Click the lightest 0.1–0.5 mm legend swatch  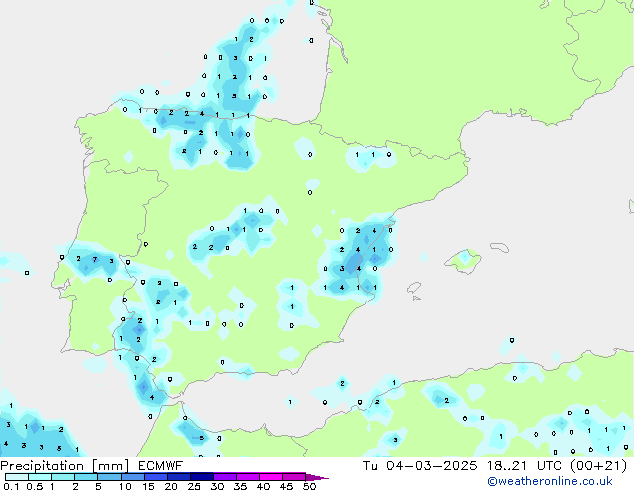point(17,477)
